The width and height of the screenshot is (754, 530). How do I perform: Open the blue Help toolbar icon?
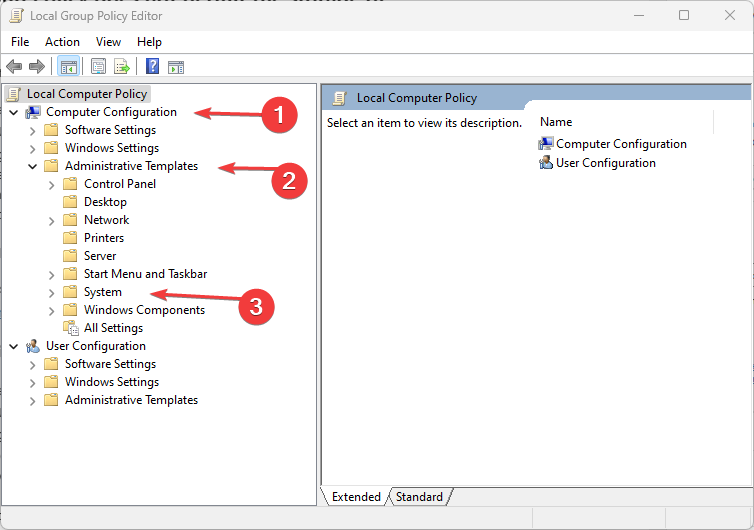point(152,66)
